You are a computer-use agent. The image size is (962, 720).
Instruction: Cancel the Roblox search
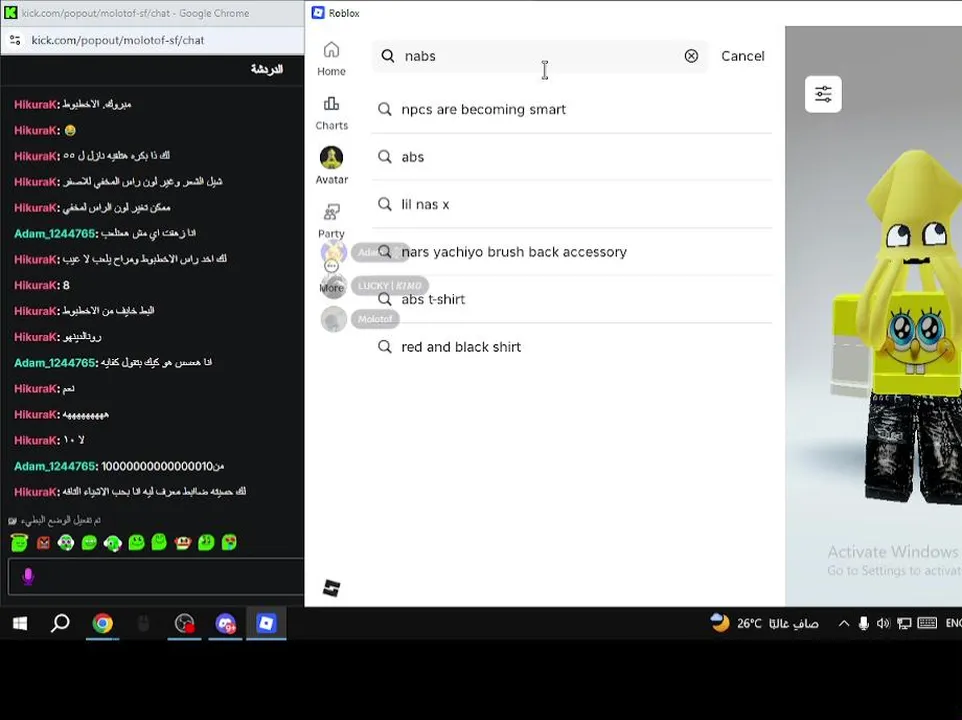pos(742,56)
